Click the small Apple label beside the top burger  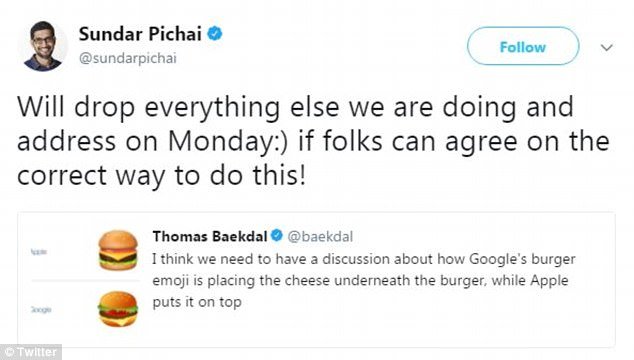[39, 252]
